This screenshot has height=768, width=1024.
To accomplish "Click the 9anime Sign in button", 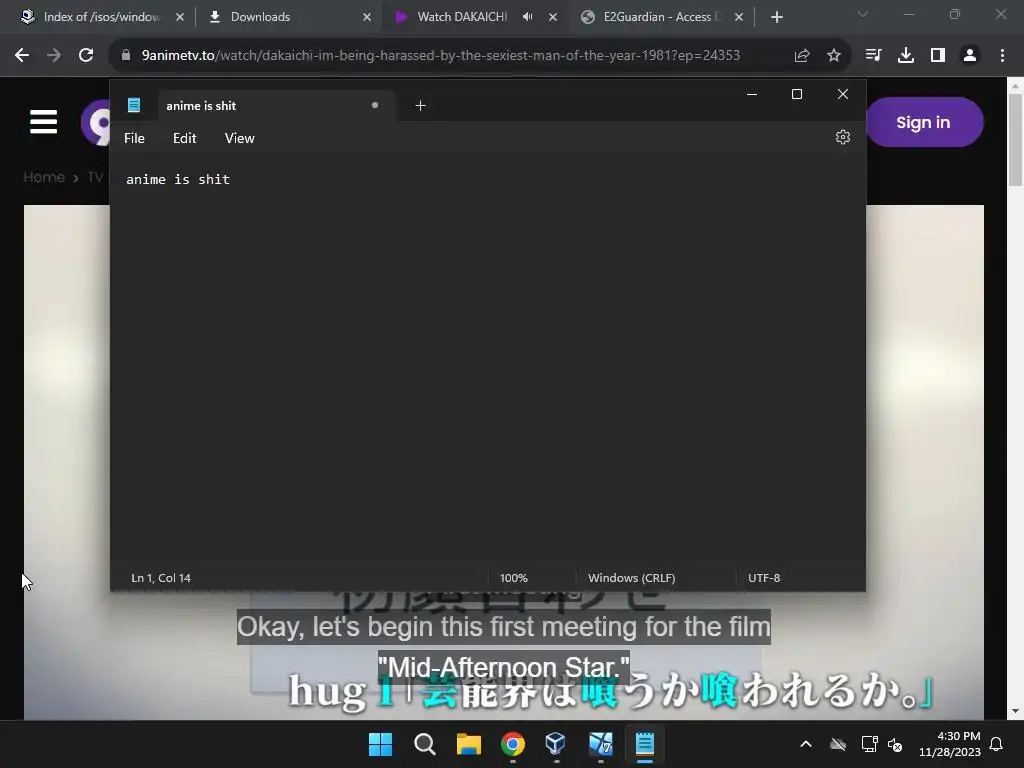I will (923, 122).
